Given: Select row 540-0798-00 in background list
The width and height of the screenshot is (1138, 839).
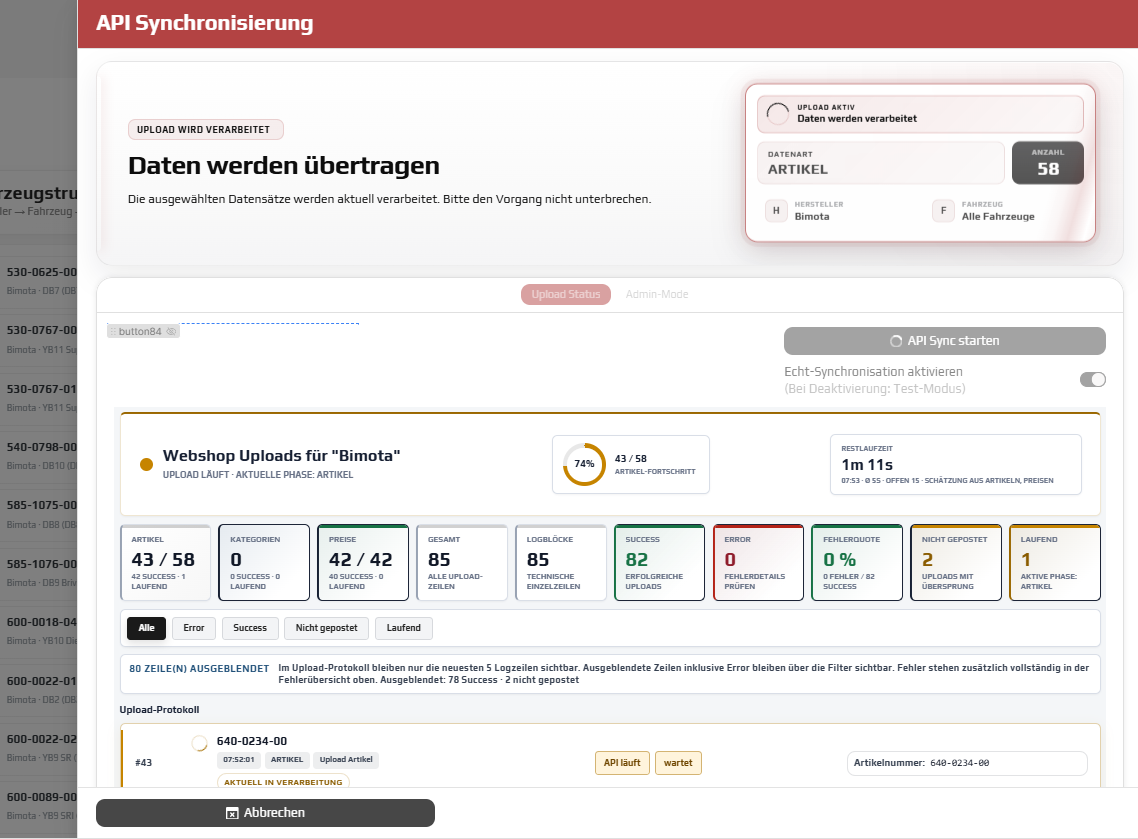Looking at the screenshot, I should coord(38,456).
